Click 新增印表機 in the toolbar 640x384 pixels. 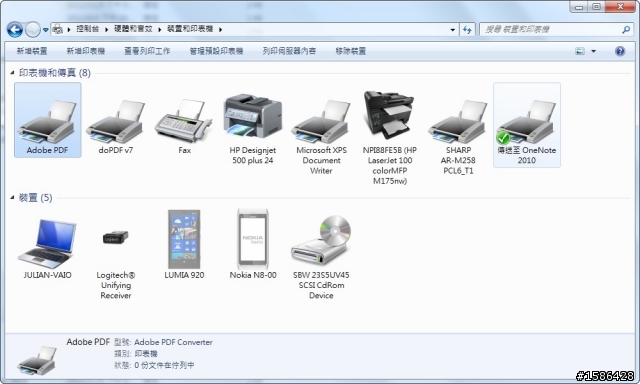pyautogui.click(x=86, y=51)
